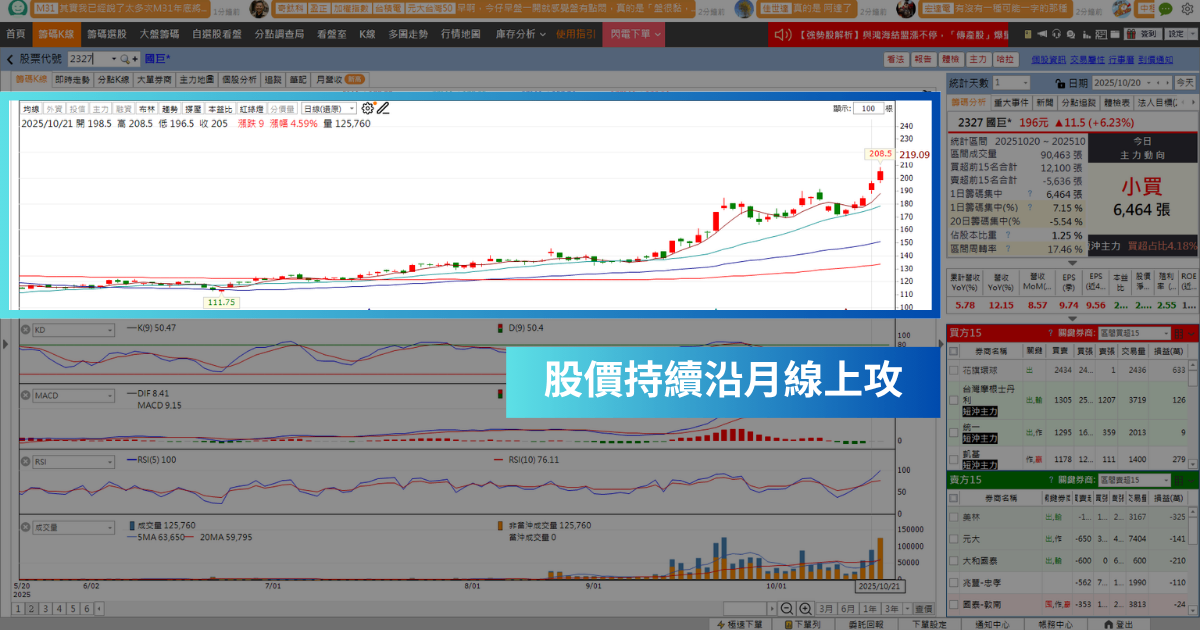Click the lightning 極速下單 icon
1200x630 pixels.
(x=722, y=624)
